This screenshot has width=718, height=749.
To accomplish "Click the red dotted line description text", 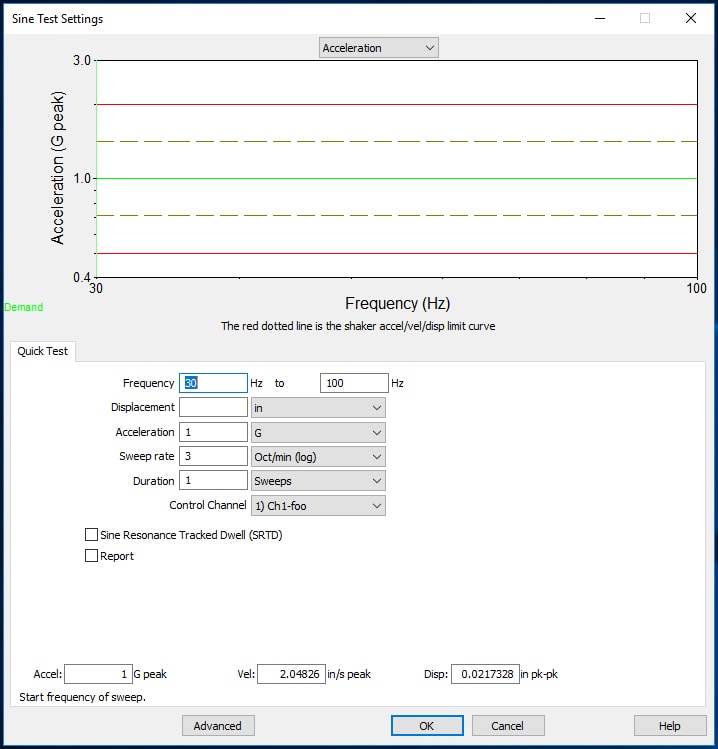I will click(x=358, y=326).
